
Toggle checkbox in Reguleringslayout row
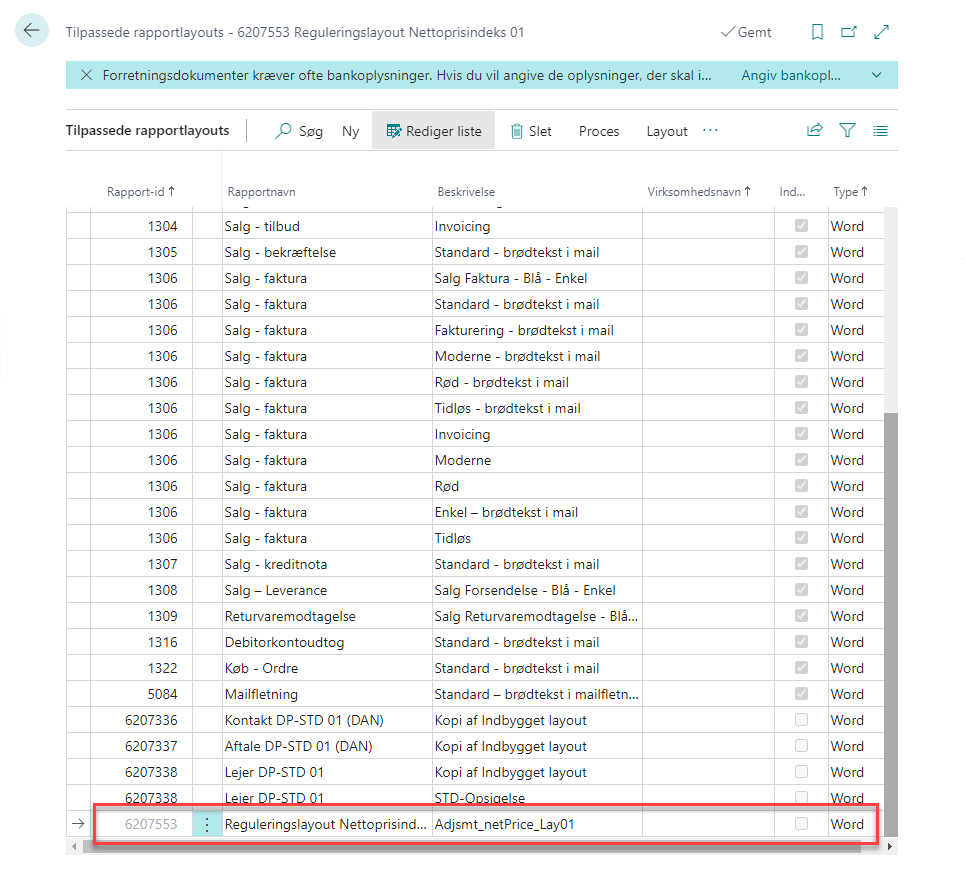click(801, 823)
